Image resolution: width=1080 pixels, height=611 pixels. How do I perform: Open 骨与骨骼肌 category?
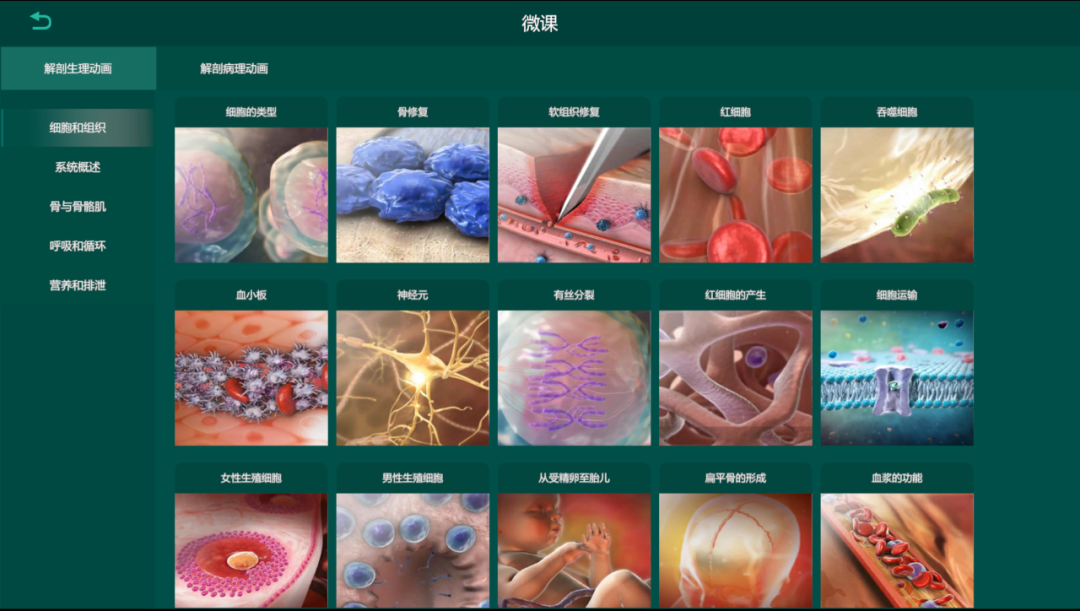click(x=78, y=206)
